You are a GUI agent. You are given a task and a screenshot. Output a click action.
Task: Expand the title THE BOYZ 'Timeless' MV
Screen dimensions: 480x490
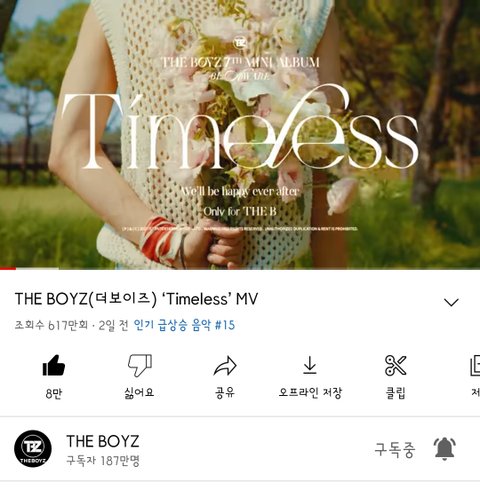click(136, 299)
